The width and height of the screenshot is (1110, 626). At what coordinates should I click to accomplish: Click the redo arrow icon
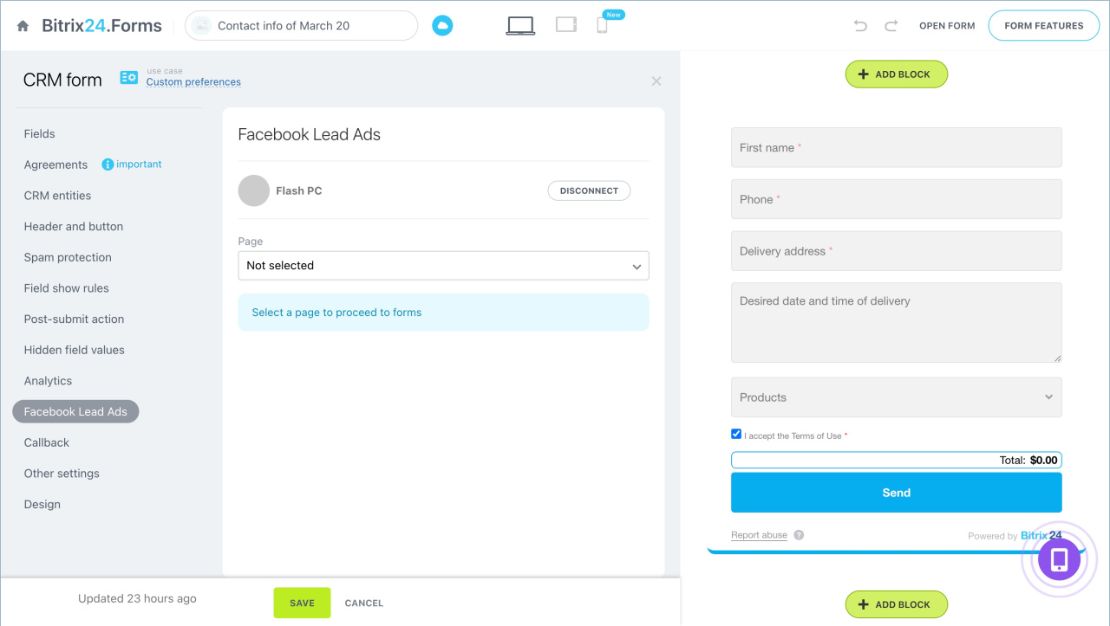(891, 25)
